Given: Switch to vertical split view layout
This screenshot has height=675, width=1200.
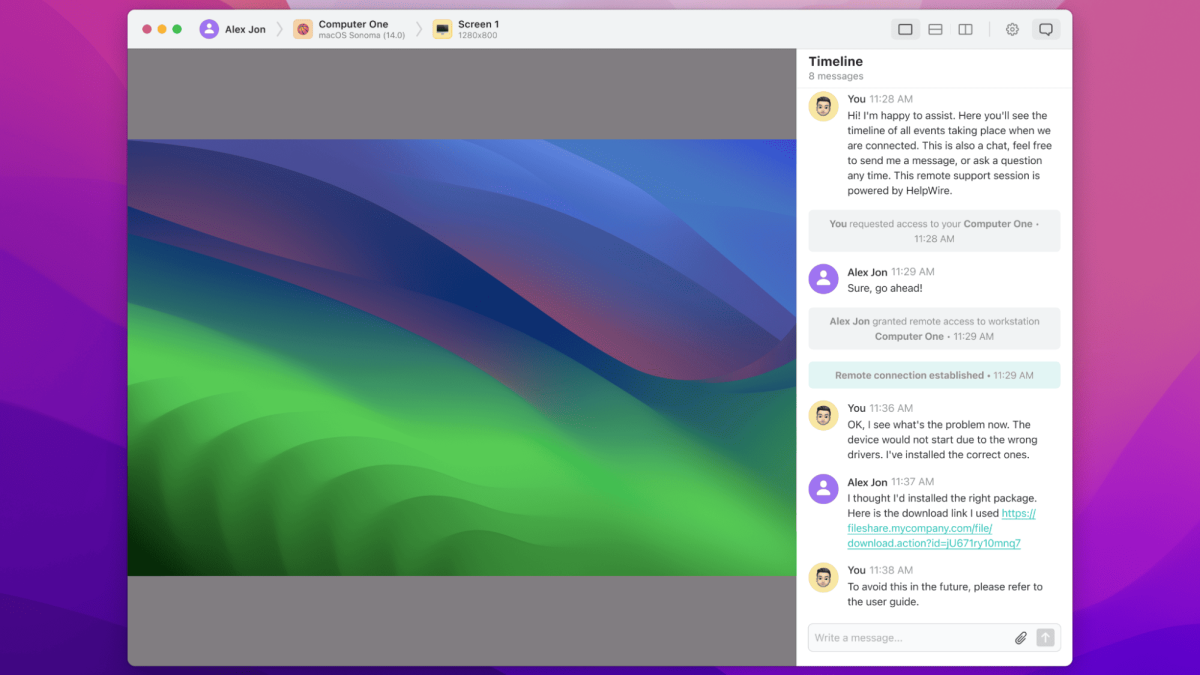Looking at the screenshot, I should click(965, 30).
